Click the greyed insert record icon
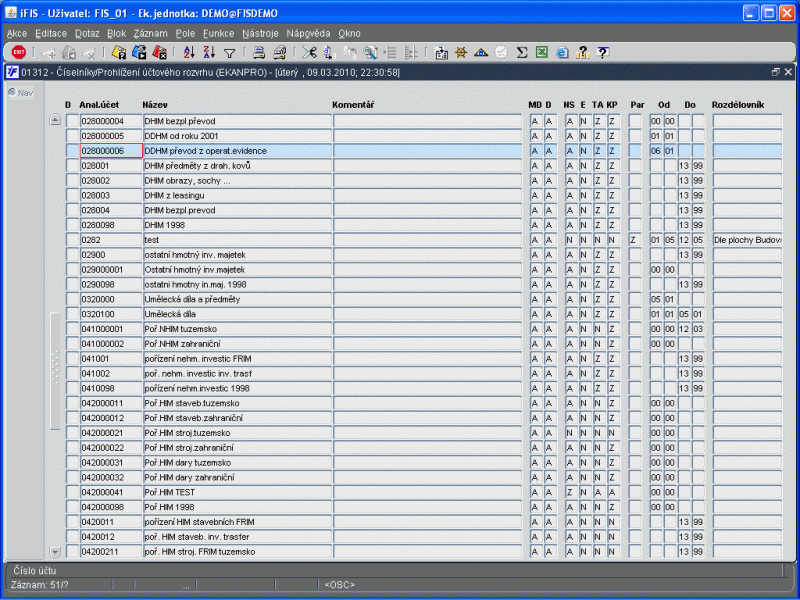800x600 pixels. pos(48,52)
